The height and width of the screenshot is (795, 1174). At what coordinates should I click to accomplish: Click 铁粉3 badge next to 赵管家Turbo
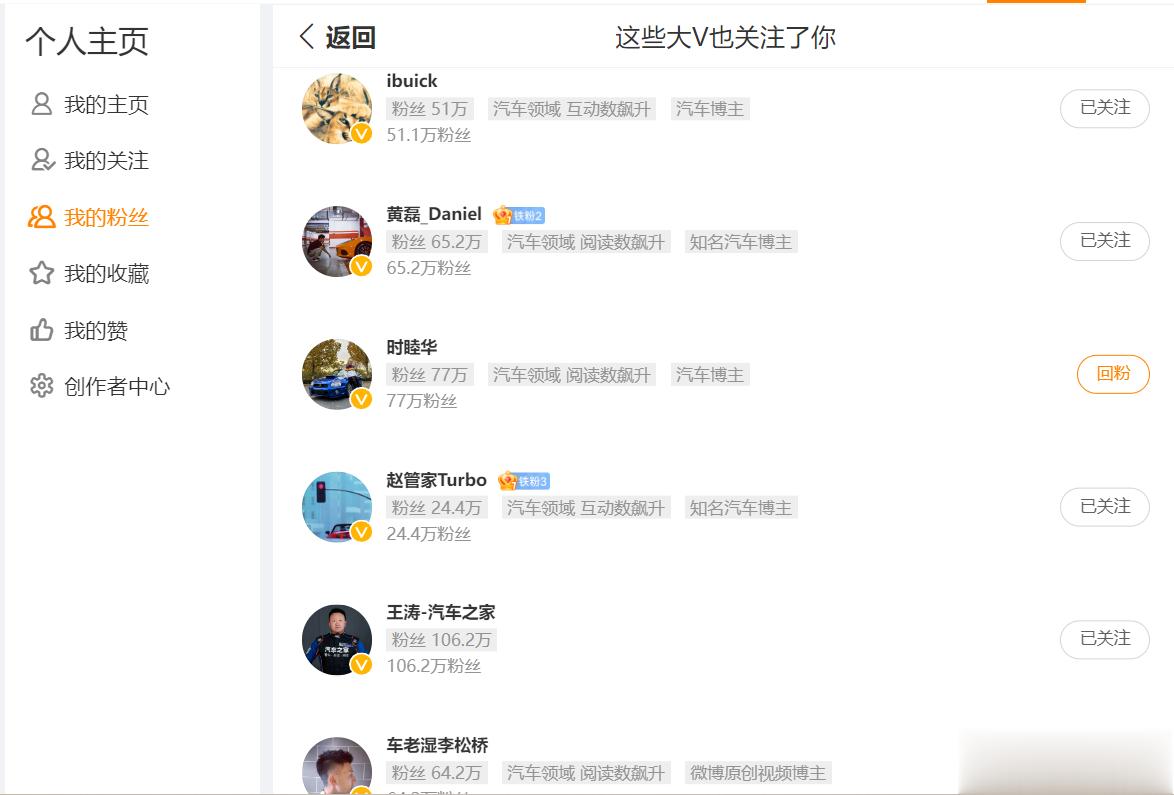523,481
